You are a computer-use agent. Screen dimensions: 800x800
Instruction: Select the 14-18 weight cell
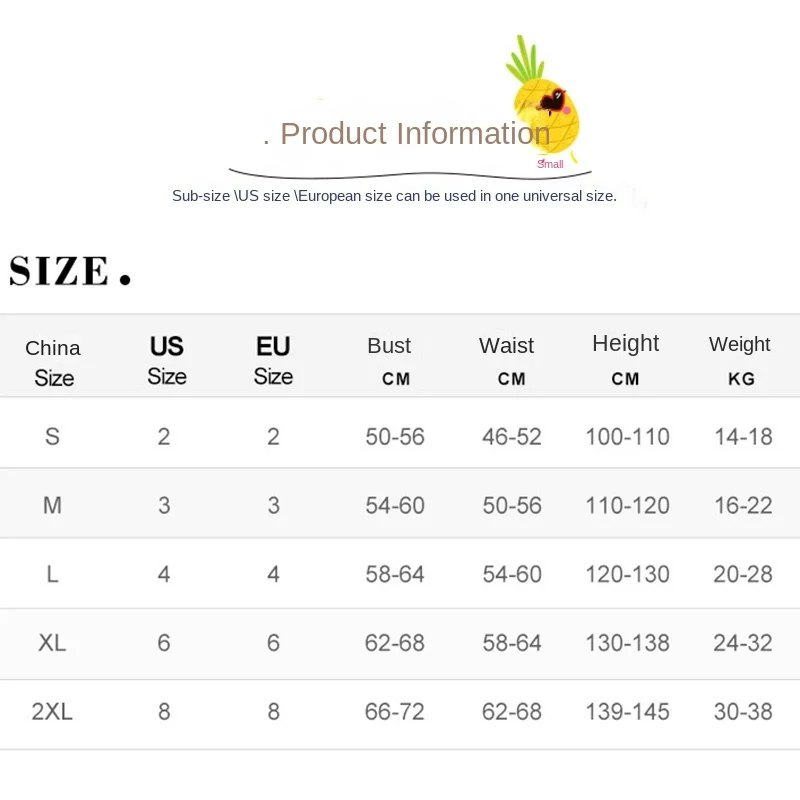pyautogui.click(x=743, y=437)
